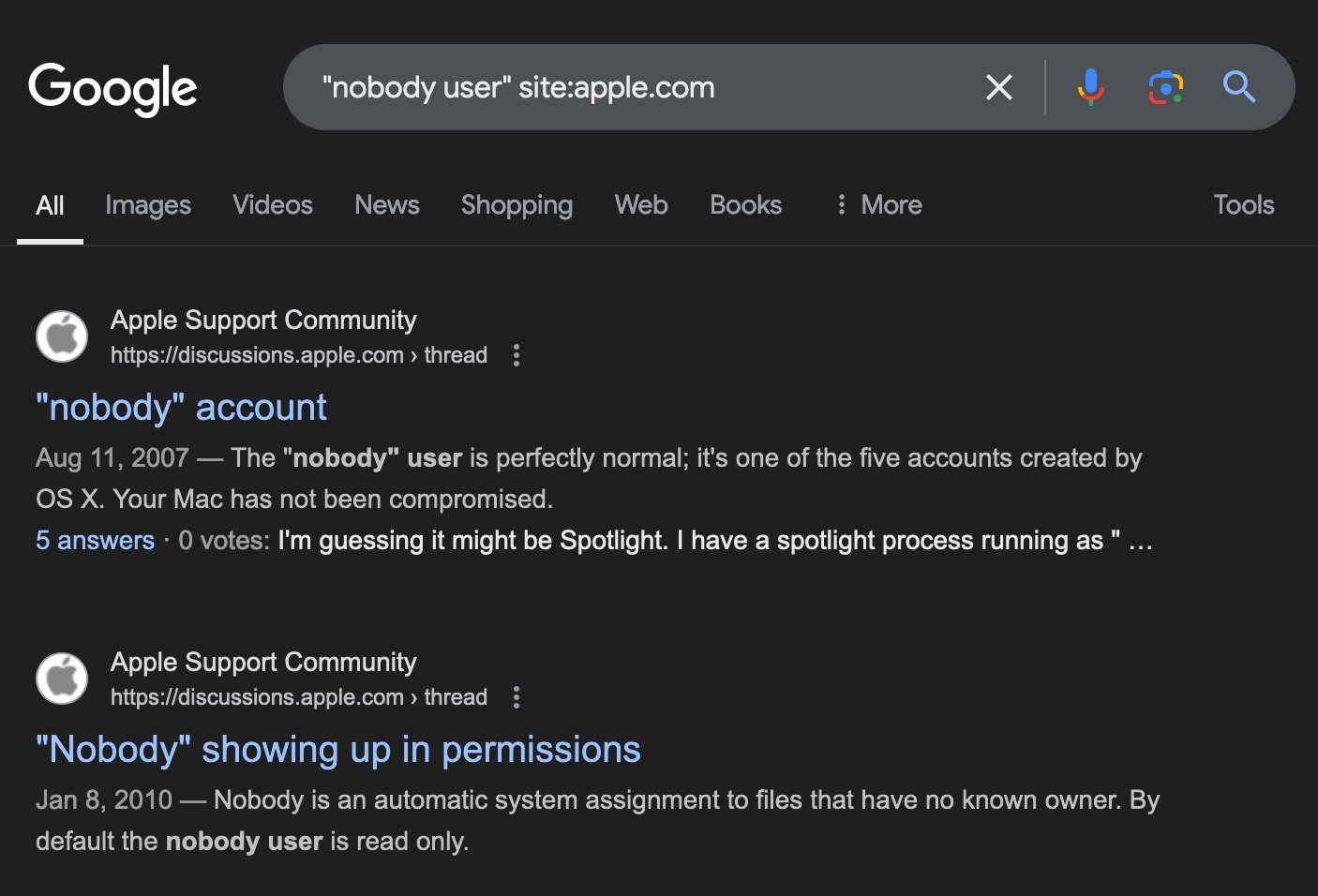Click the magnifying glass search button
1318x896 pixels.
[1239, 87]
